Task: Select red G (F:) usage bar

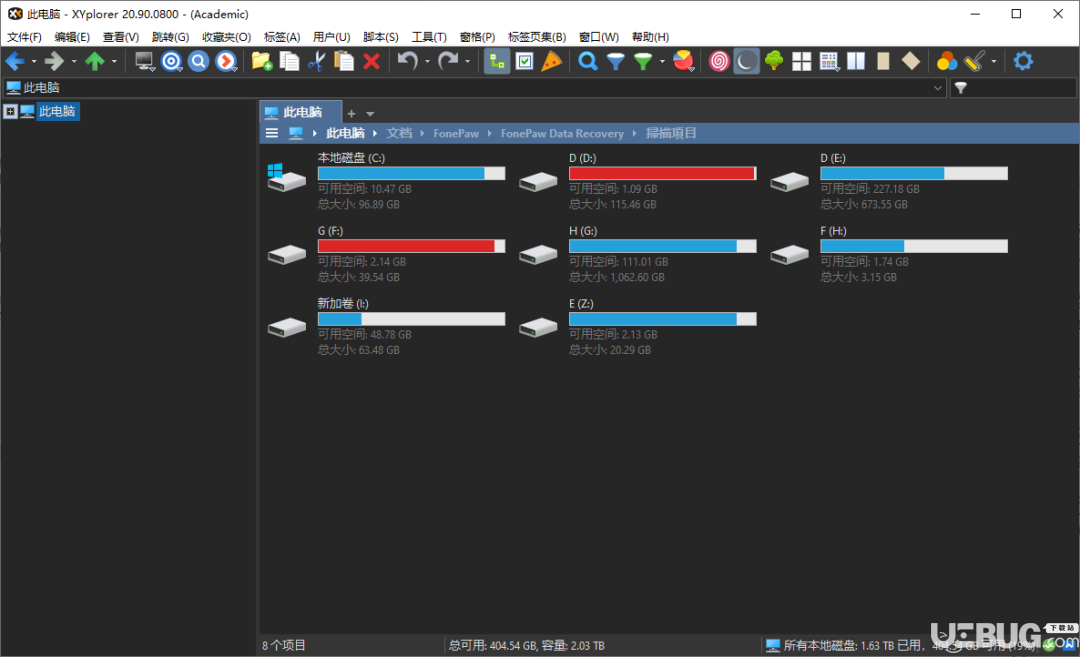Action: tap(411, 246)
